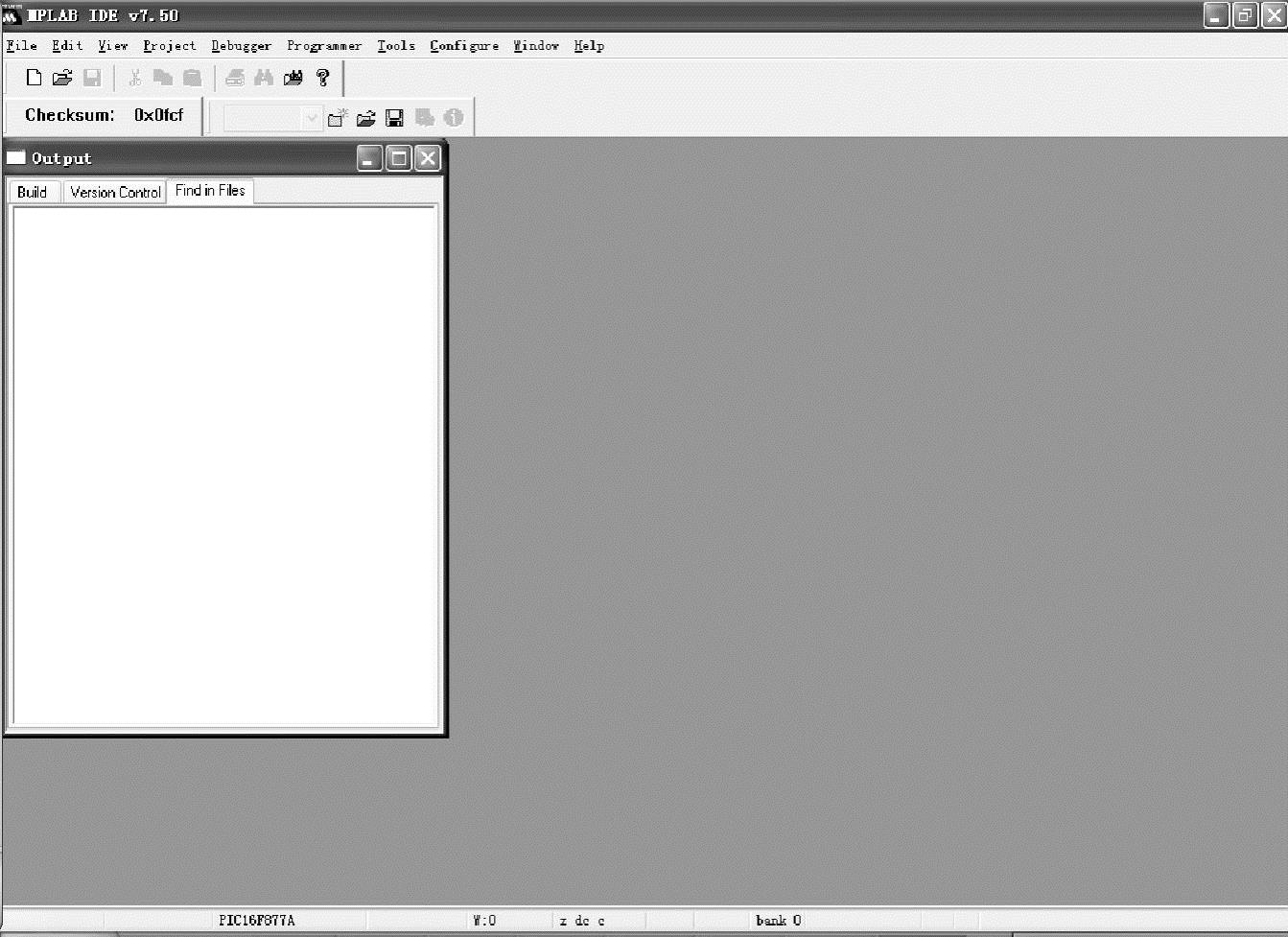1288x937 pixels.
Task: Click the New Project icon
Action: tap(337, 118)
